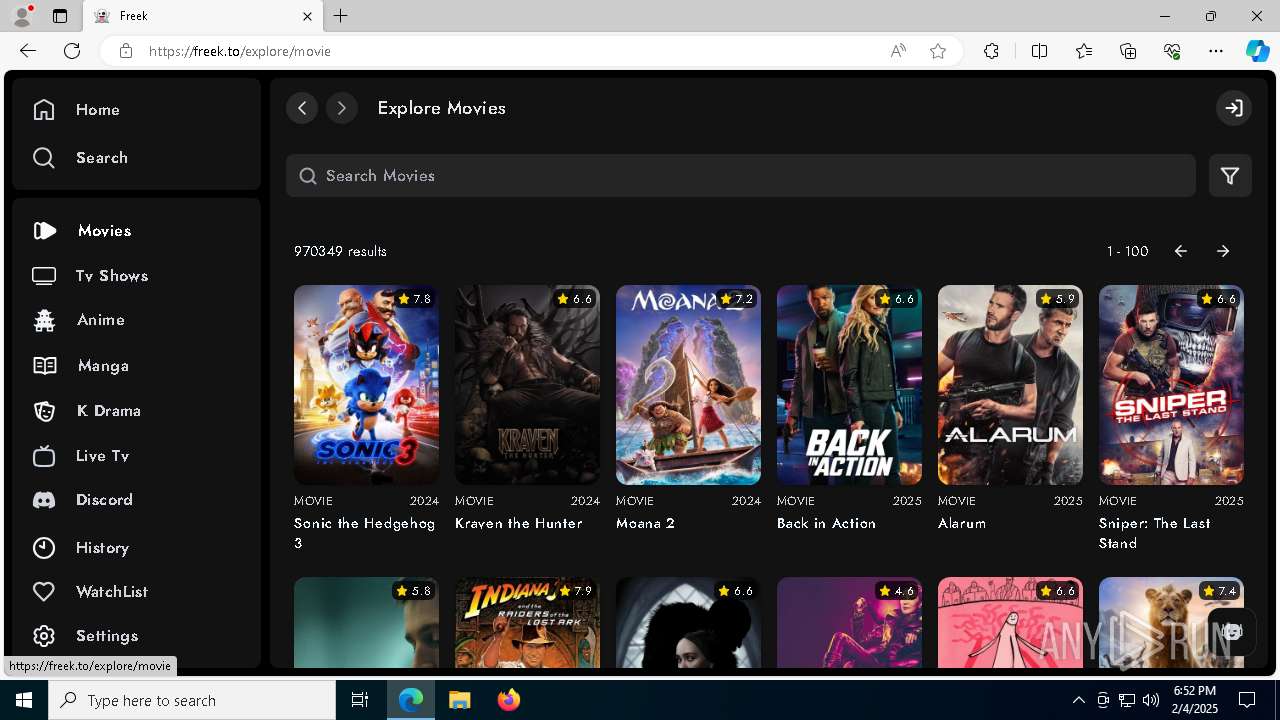This screenshot has height=720, width=1280.
Task: Focus the Search Movies field
Action: pyautogui.click(x=741, y=176)
